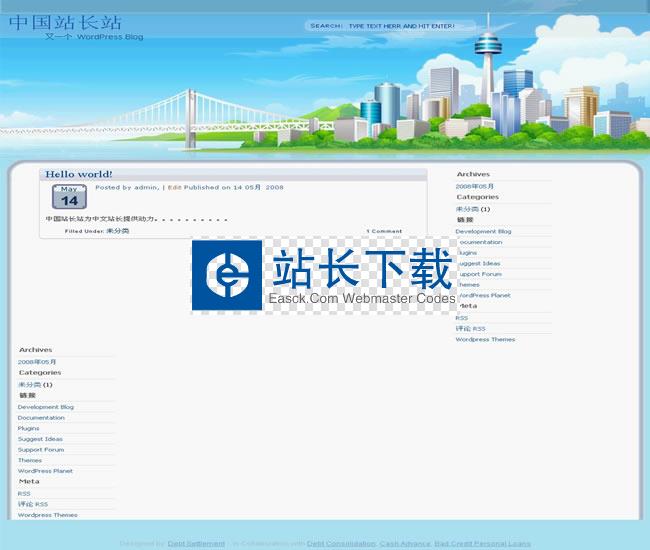Viewport: 650px width, 550px height.
Task: Open 2008年05月 archive in right sidebar
Action: pyautogui.click(x=473, y=186)
